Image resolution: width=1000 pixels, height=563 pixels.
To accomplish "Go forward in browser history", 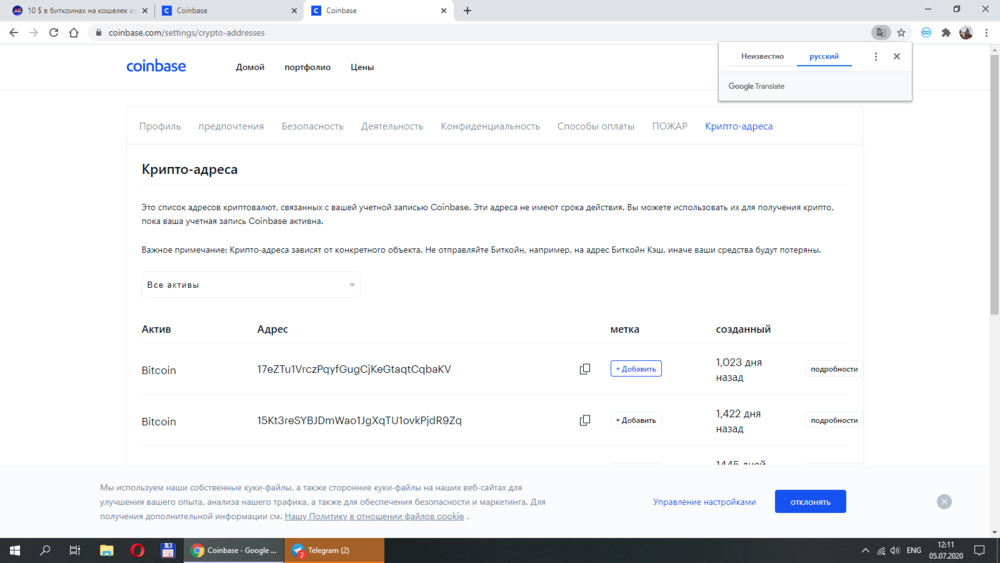I will (x=34, y=33).
